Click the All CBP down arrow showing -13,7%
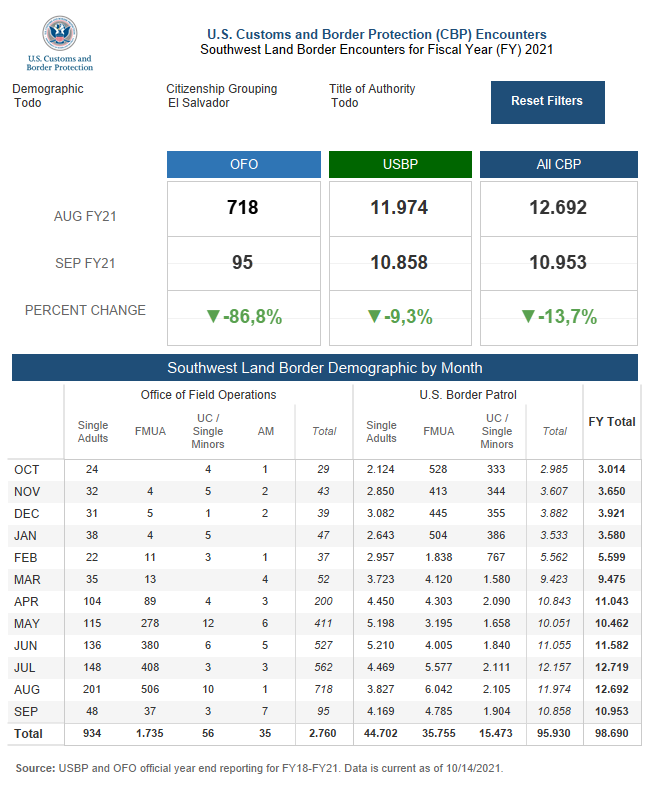Viewport: 650px width, 800px height. 529,317
